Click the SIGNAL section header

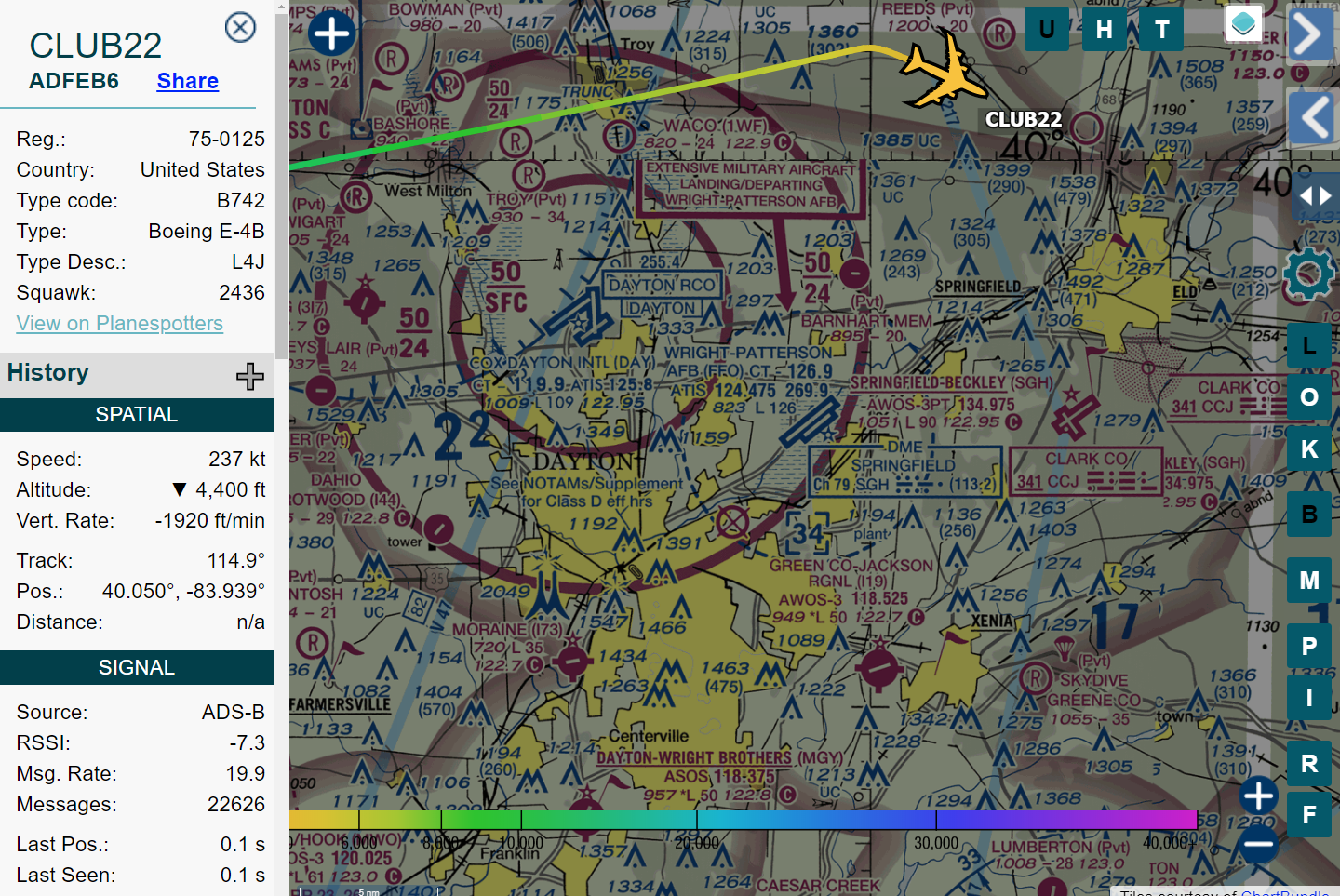[137, 668]
